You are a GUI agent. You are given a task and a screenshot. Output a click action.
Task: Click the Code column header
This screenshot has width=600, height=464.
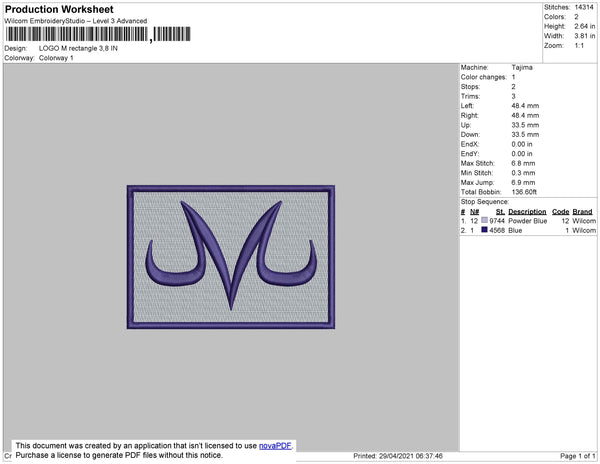561,212
